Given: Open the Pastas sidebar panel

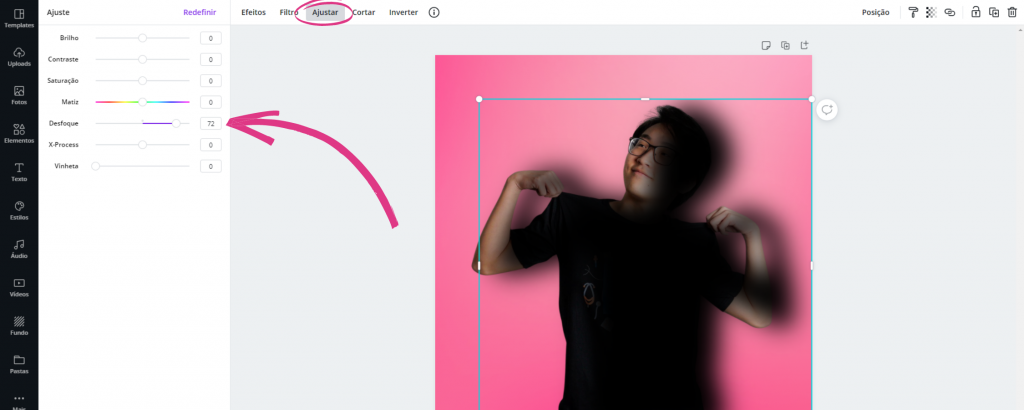Looking at the screenshot, I should [x=19, y=364].
